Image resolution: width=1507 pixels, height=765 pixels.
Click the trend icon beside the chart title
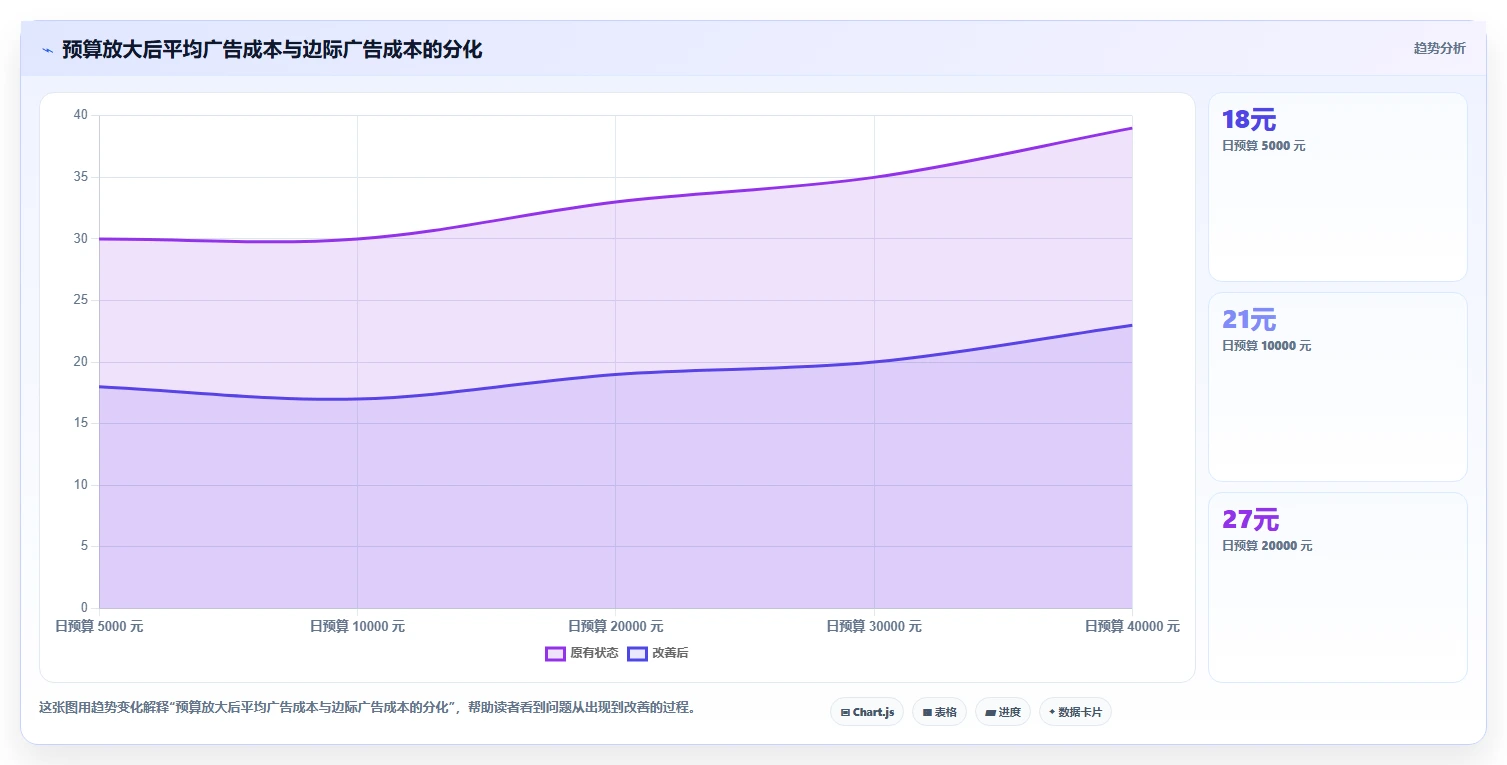click(x=47, y=50)
